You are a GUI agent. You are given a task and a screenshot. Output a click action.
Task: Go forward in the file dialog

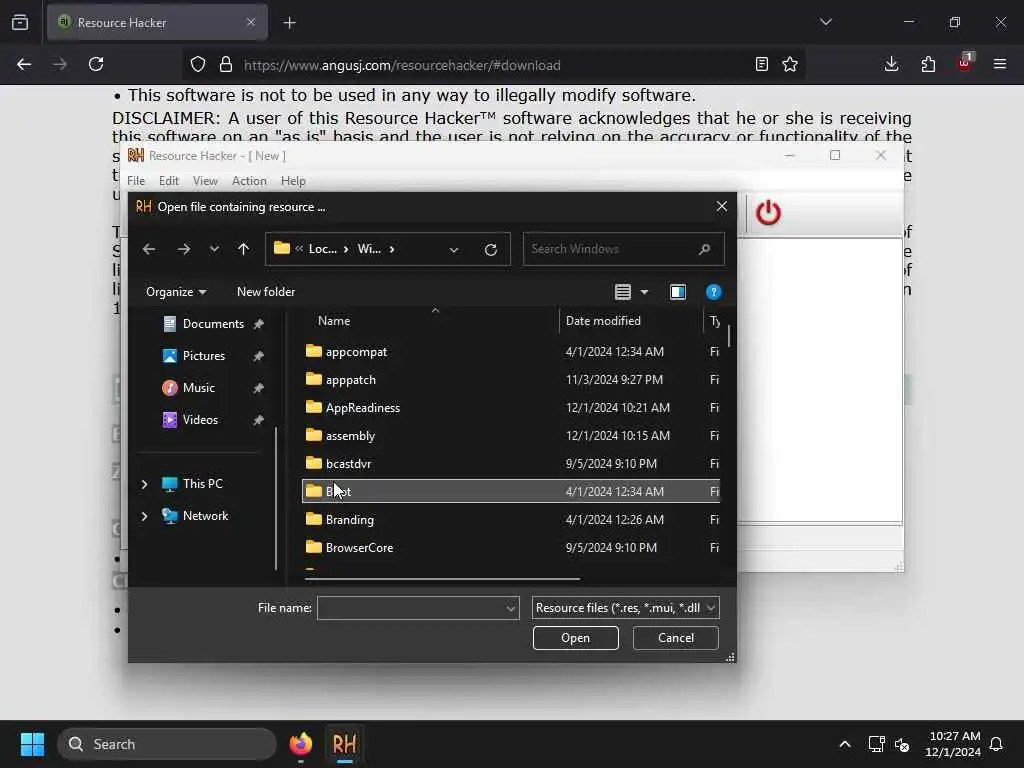184,249
